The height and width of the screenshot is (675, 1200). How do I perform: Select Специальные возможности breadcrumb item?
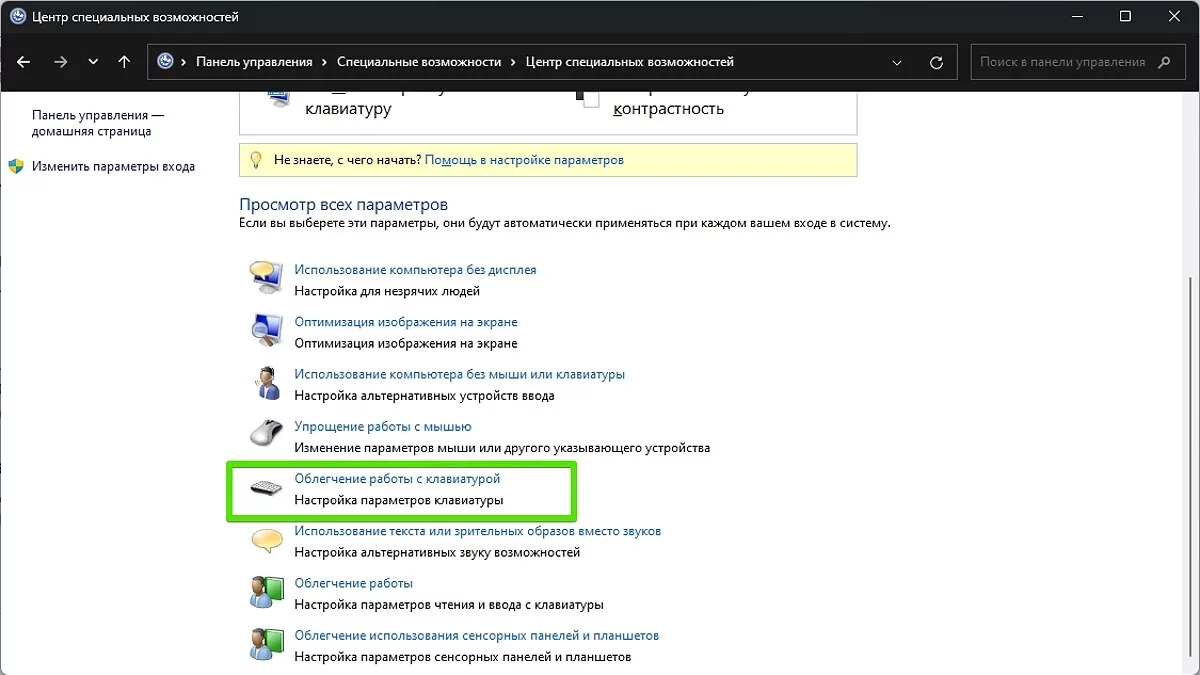coord(419,62)
